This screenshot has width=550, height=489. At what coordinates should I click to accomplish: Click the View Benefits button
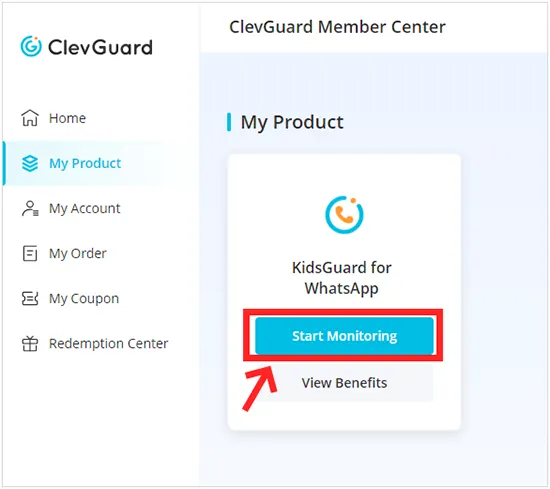point(344,383)
